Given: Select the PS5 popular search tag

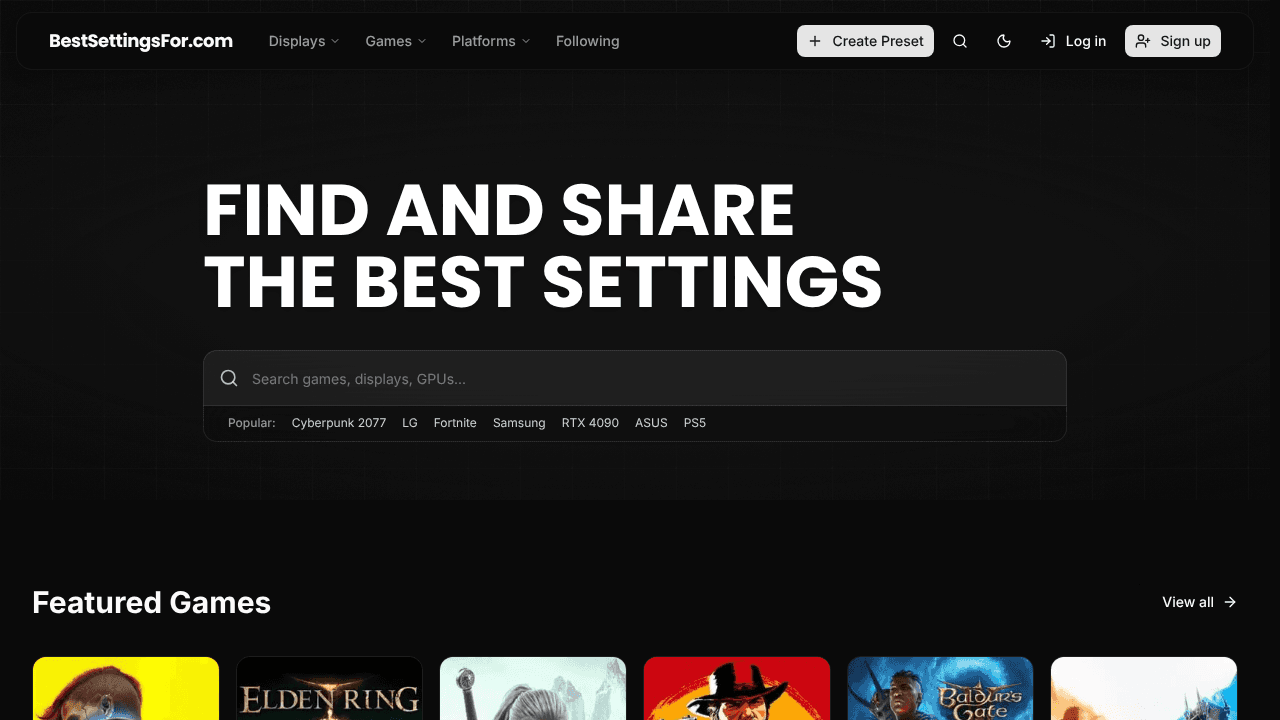Looking at the screenshot, I should tap(695, 423).
